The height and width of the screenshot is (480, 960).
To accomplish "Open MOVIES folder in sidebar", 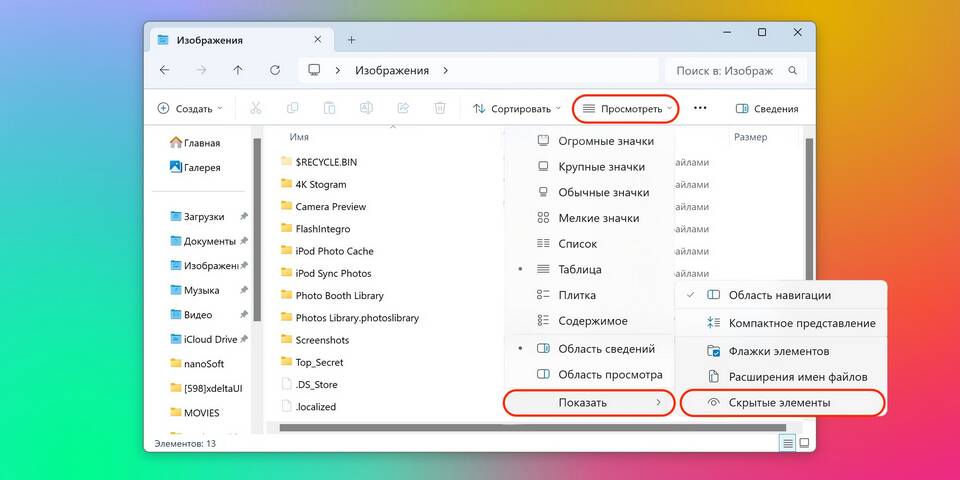I will click(x=195, y=413).
